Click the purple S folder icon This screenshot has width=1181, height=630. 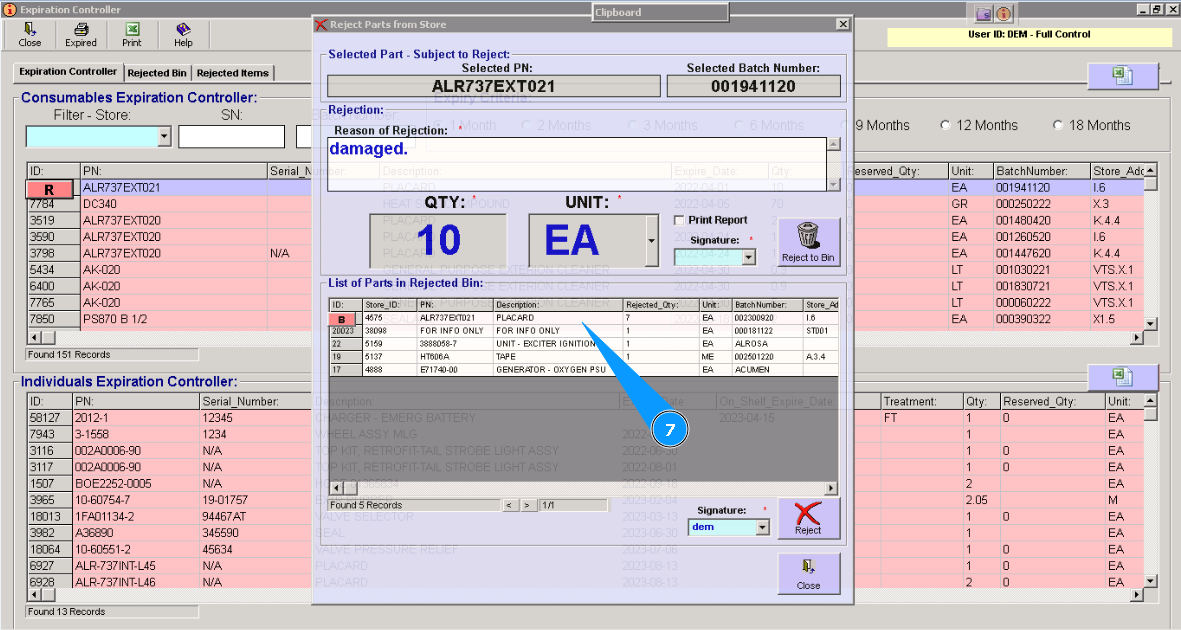click(984, 14)
